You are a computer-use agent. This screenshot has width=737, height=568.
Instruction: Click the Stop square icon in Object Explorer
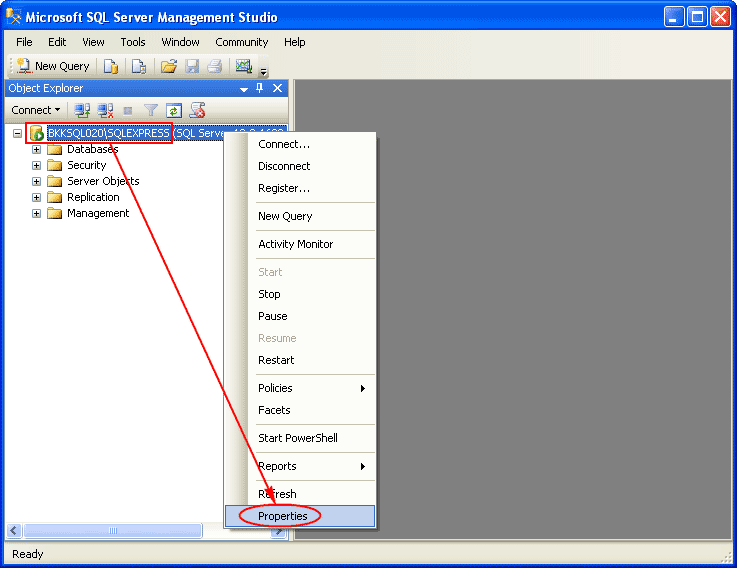[128, 111]
